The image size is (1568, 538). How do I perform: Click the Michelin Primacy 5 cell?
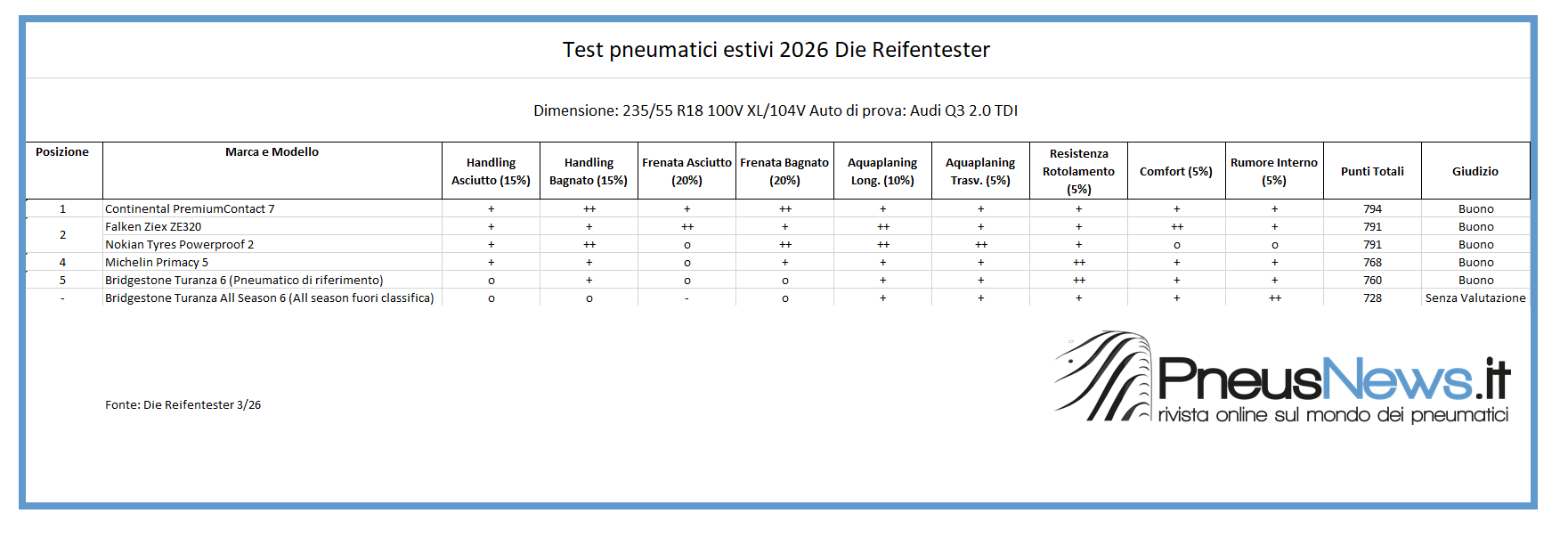point(157,263)
